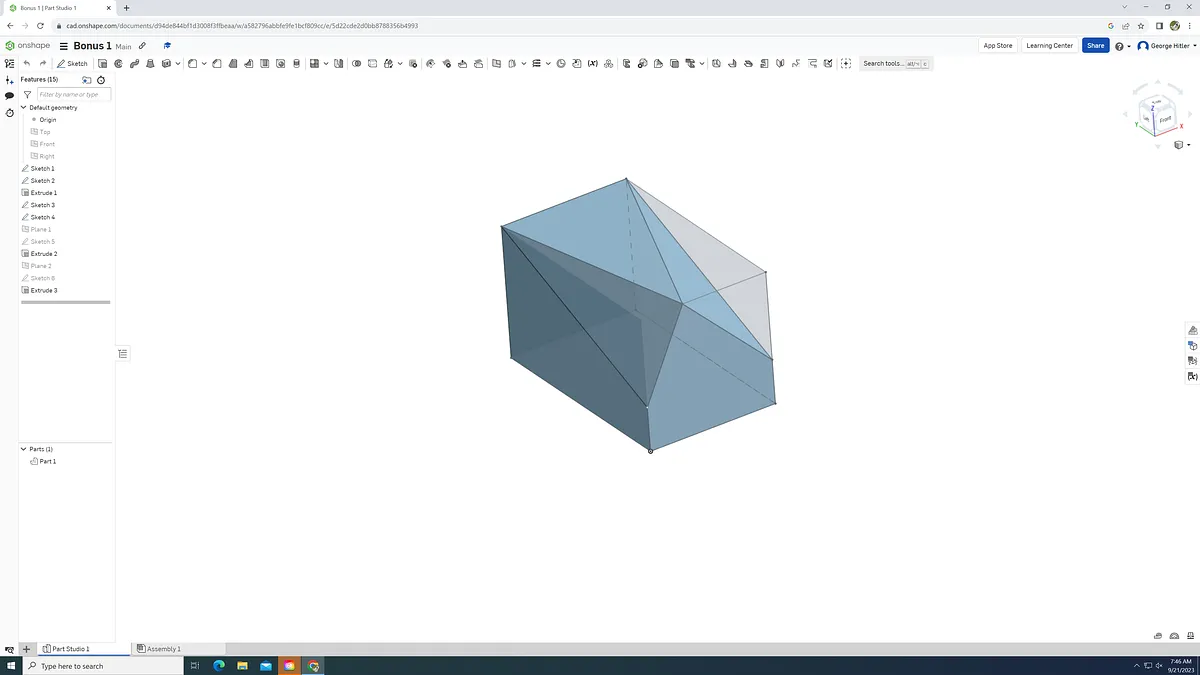Select the hidden Sketch 5 feature
The height and width of the screenshot is (675, 1200).
[42, 242]
